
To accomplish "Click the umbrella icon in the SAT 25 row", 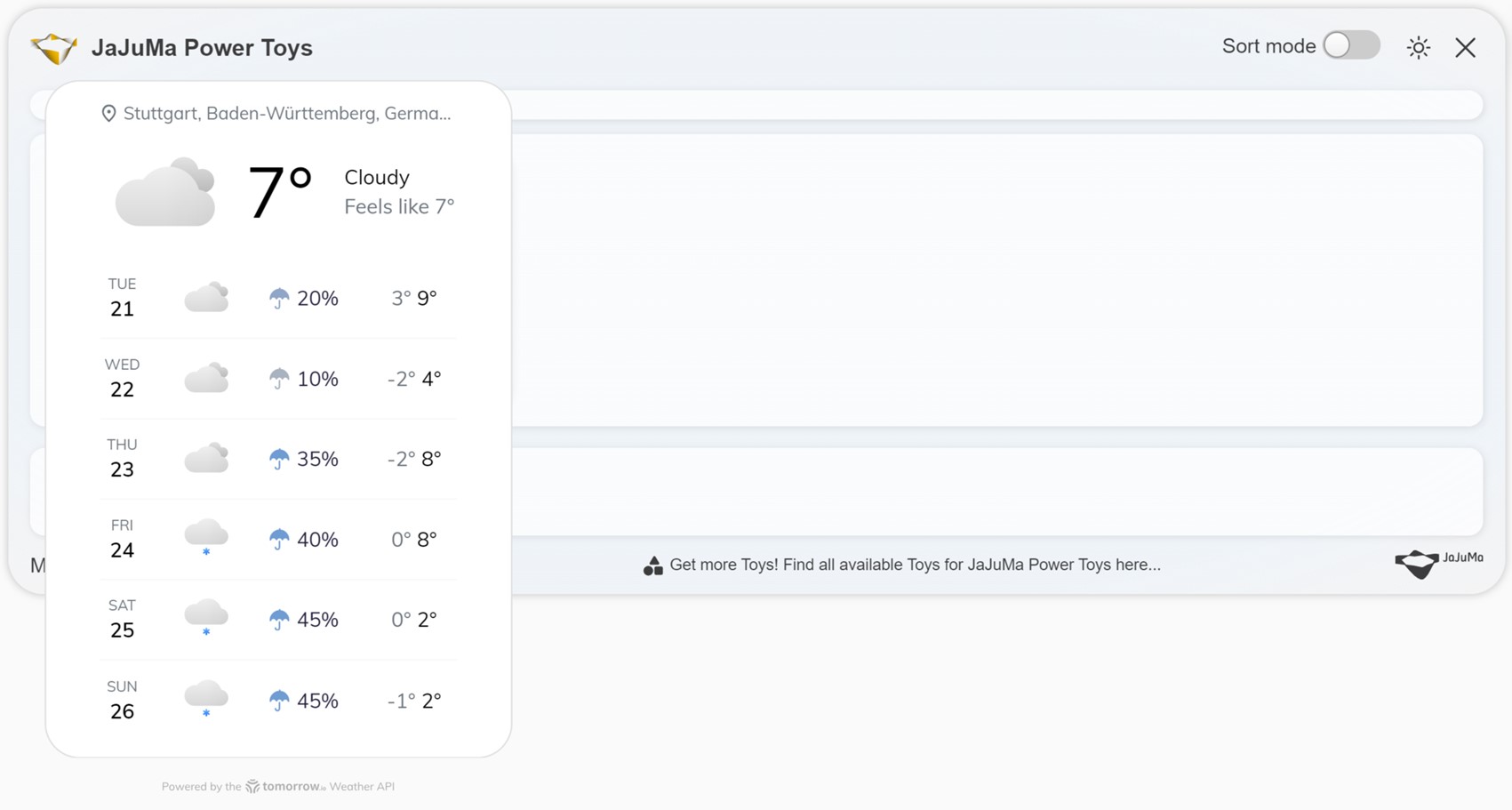I will click(279, 620).
